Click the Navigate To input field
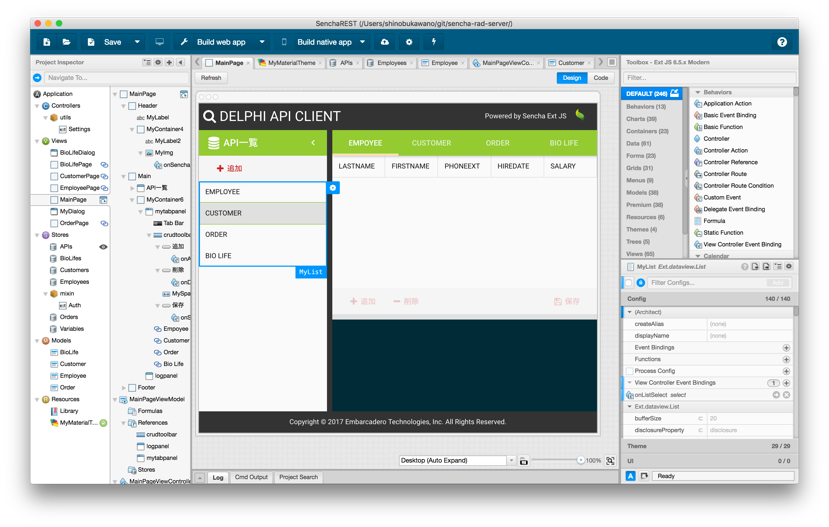 114,78
